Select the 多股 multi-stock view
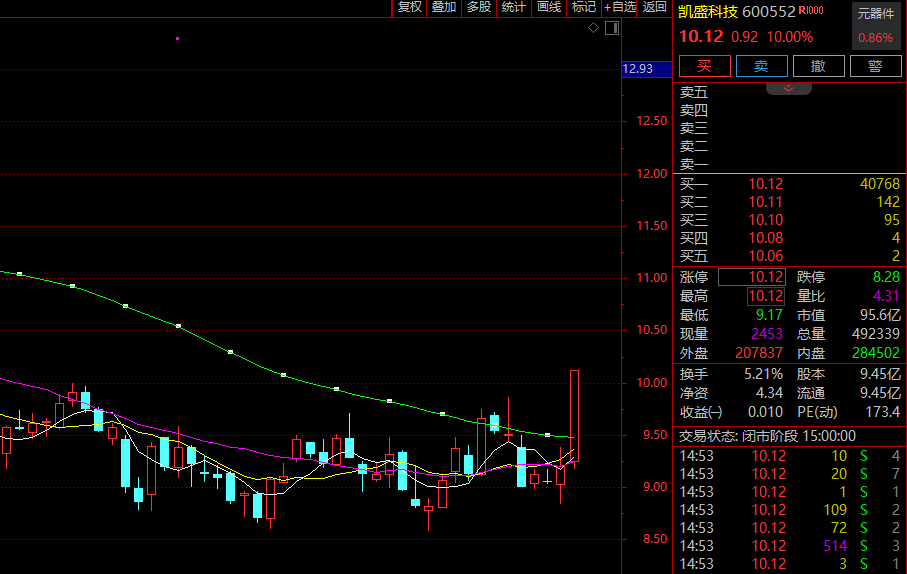Screen dimensions: 907x574 pos(479,7)
